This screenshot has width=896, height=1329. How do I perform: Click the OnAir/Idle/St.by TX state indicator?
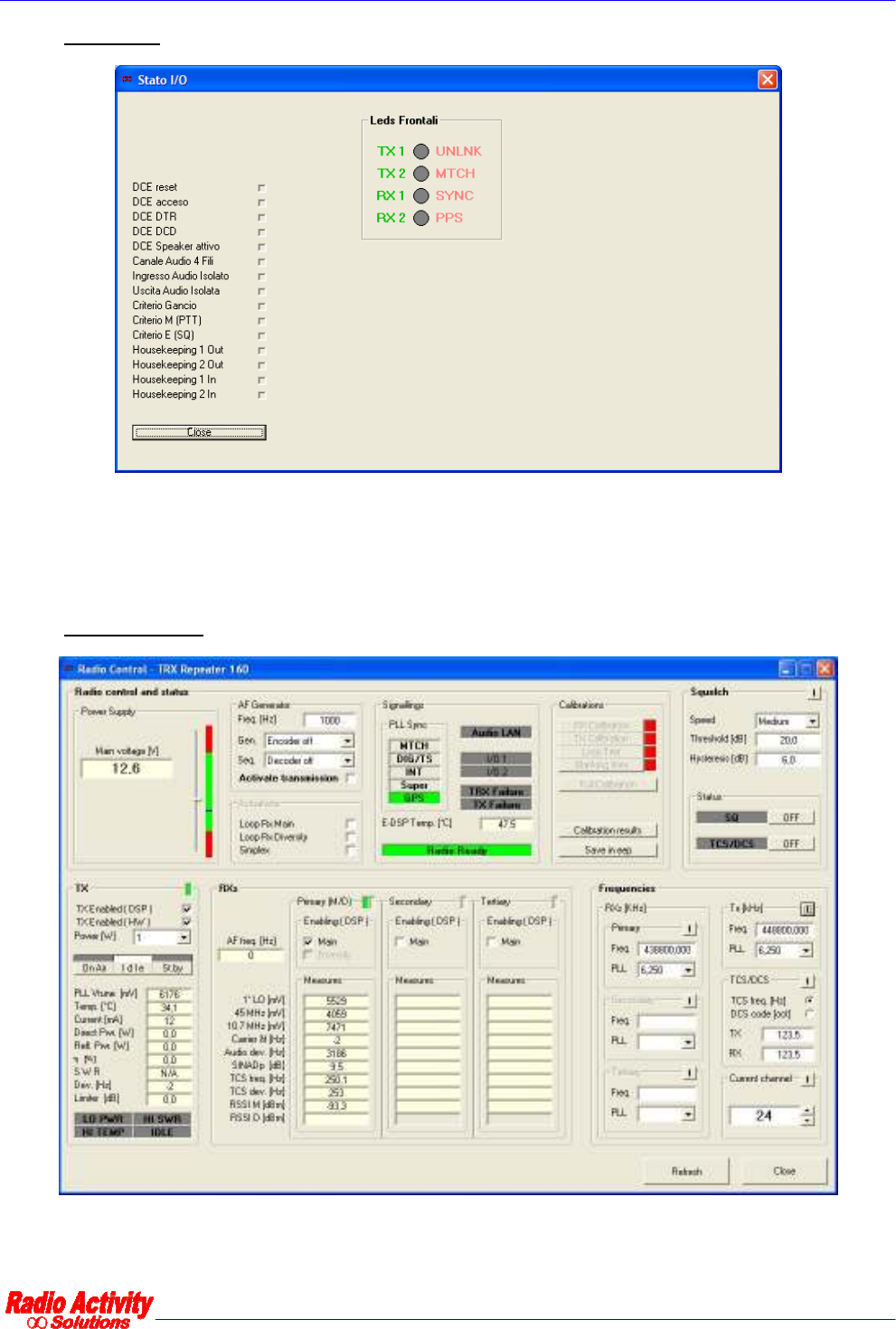(132, 965)
